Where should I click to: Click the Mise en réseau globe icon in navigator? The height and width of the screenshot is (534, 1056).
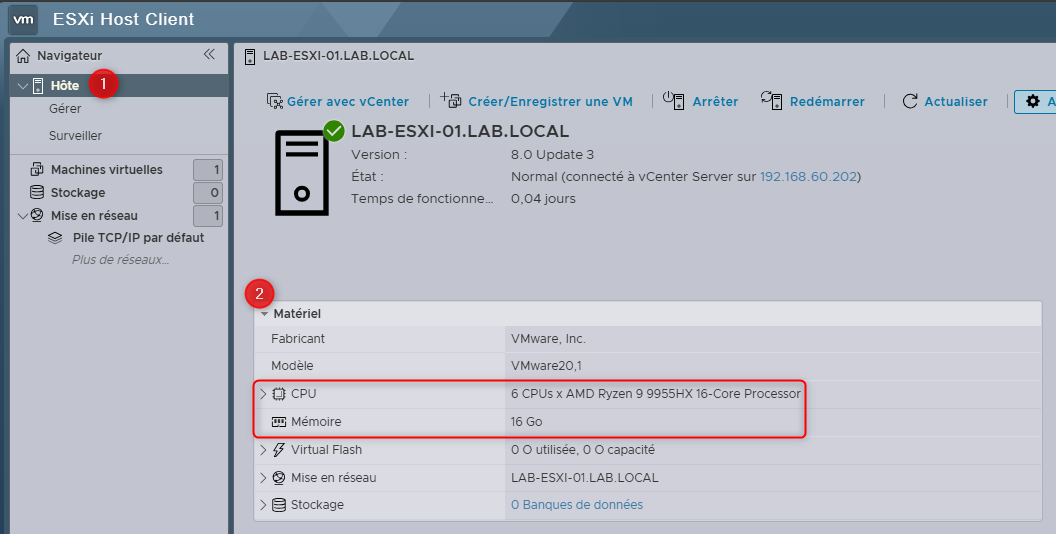point(37,215)
